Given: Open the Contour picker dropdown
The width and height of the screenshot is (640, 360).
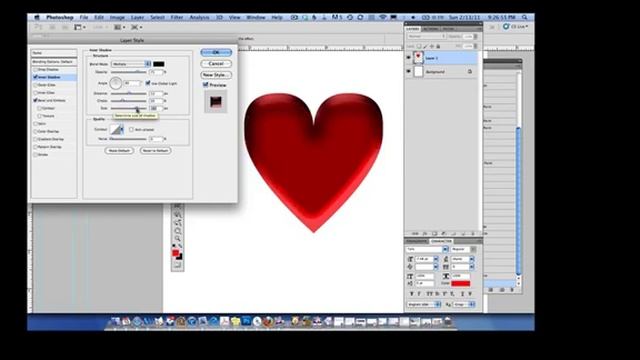Looking at the screenshot, I should coord(122,129).
